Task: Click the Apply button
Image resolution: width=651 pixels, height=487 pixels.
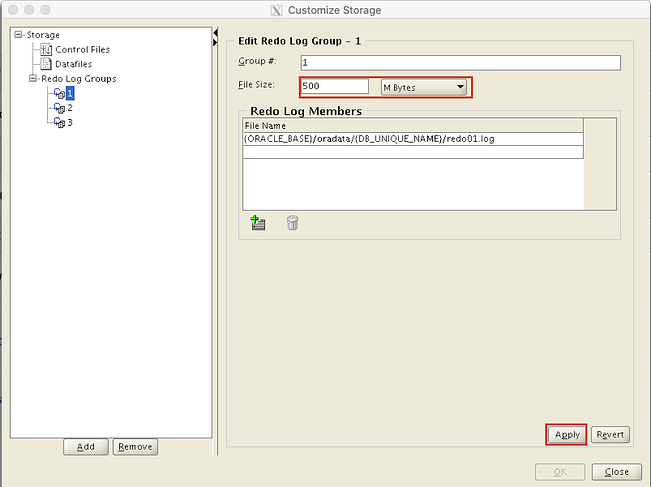Action: [x=567, y=435]
